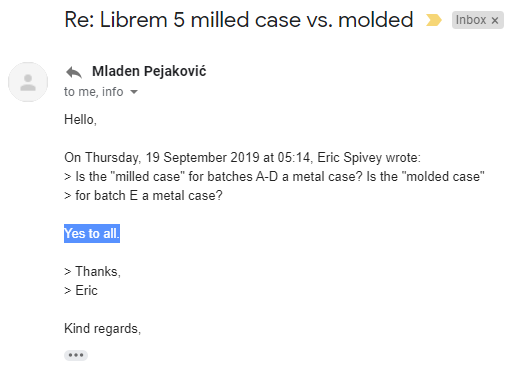
Task: Expand message details dropdown arrow after 'info'
Action: [x=134, y=92]
